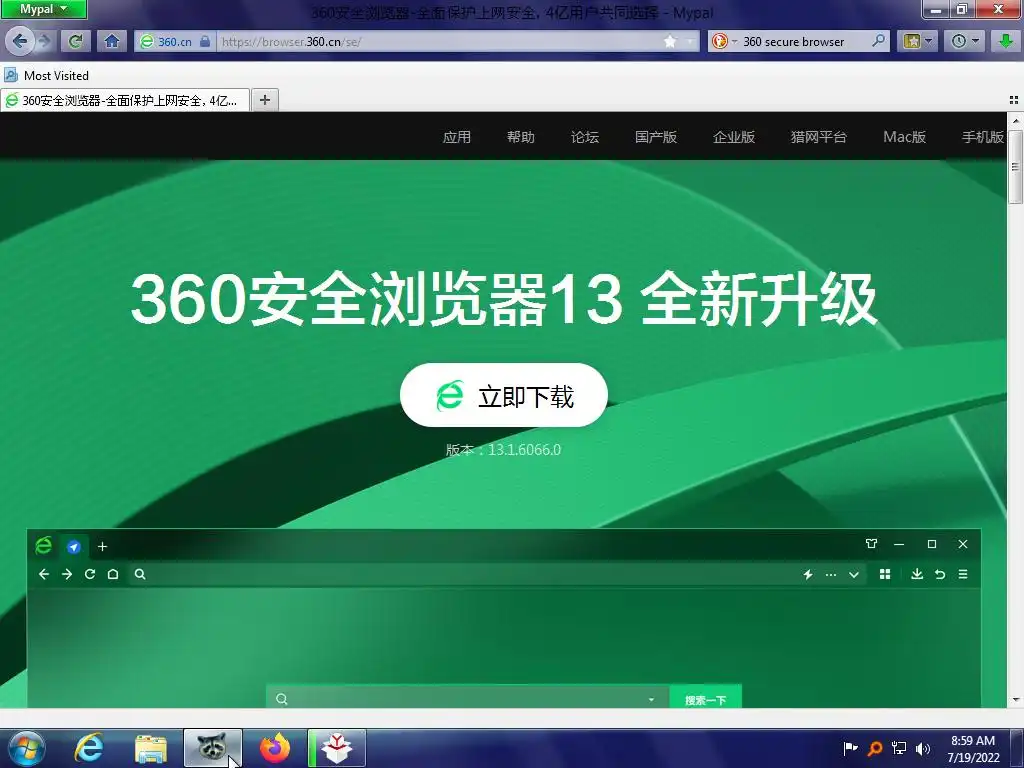Open the 应用 navigation link
This screenshot has height=768, width=1024.
click(456, 137)
